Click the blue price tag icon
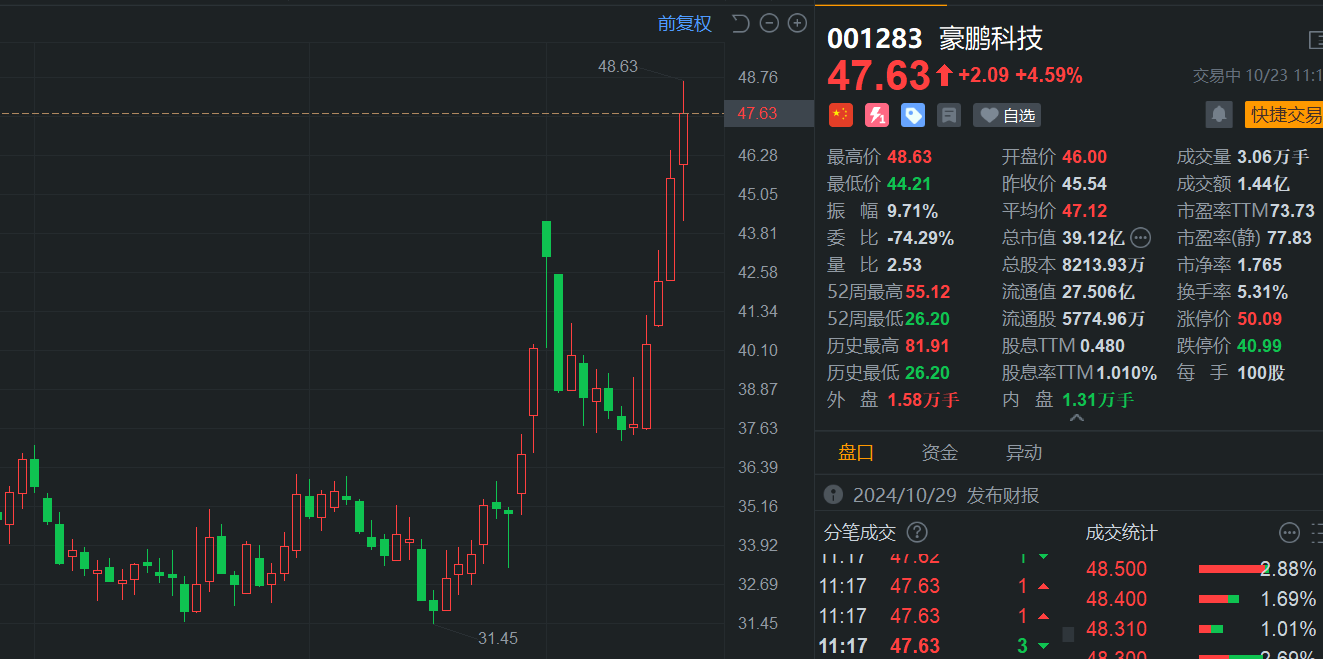The height and width of the screenshot is (659, 1323). (913, 115)
